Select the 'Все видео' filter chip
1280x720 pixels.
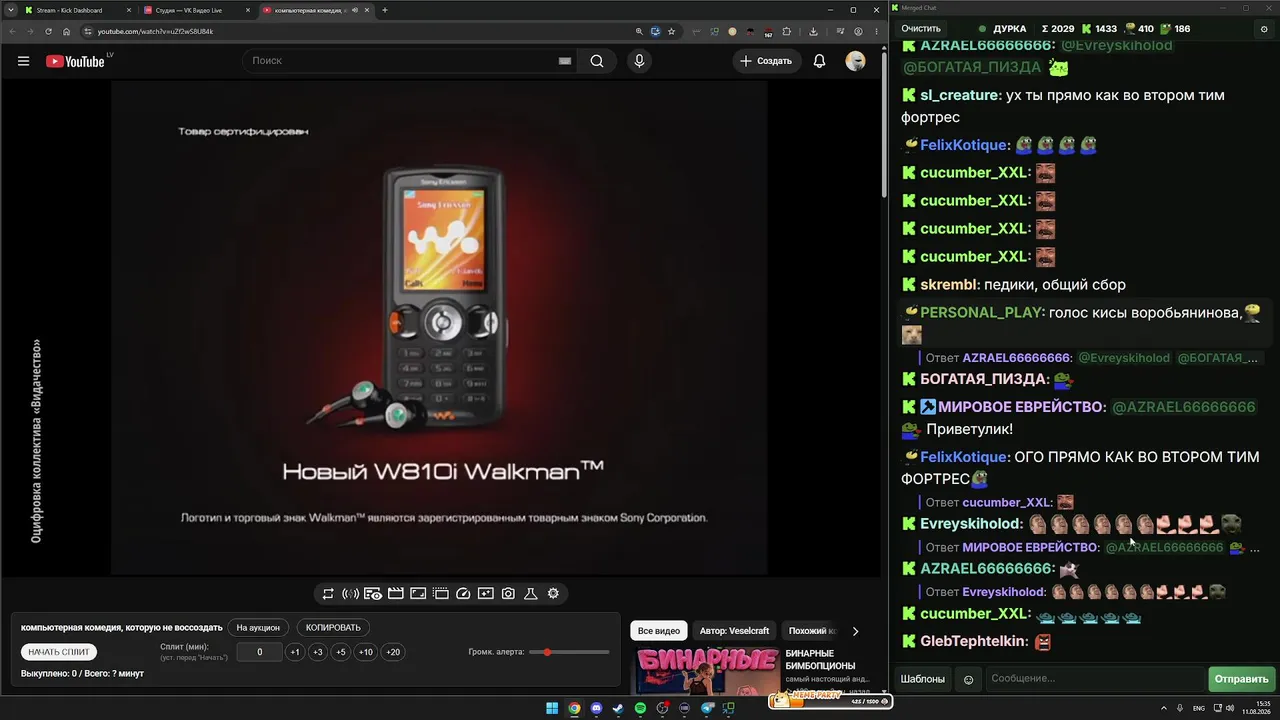(659, 631)
